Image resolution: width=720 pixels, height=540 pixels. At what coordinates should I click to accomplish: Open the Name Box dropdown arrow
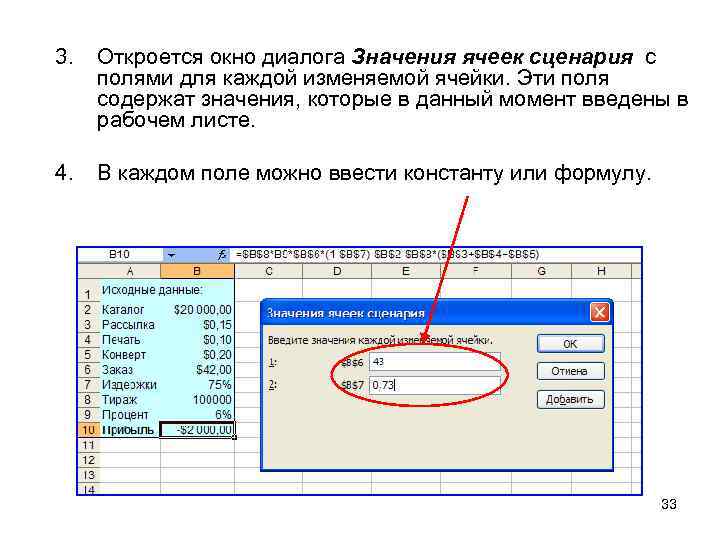click(x=171, y=254)
